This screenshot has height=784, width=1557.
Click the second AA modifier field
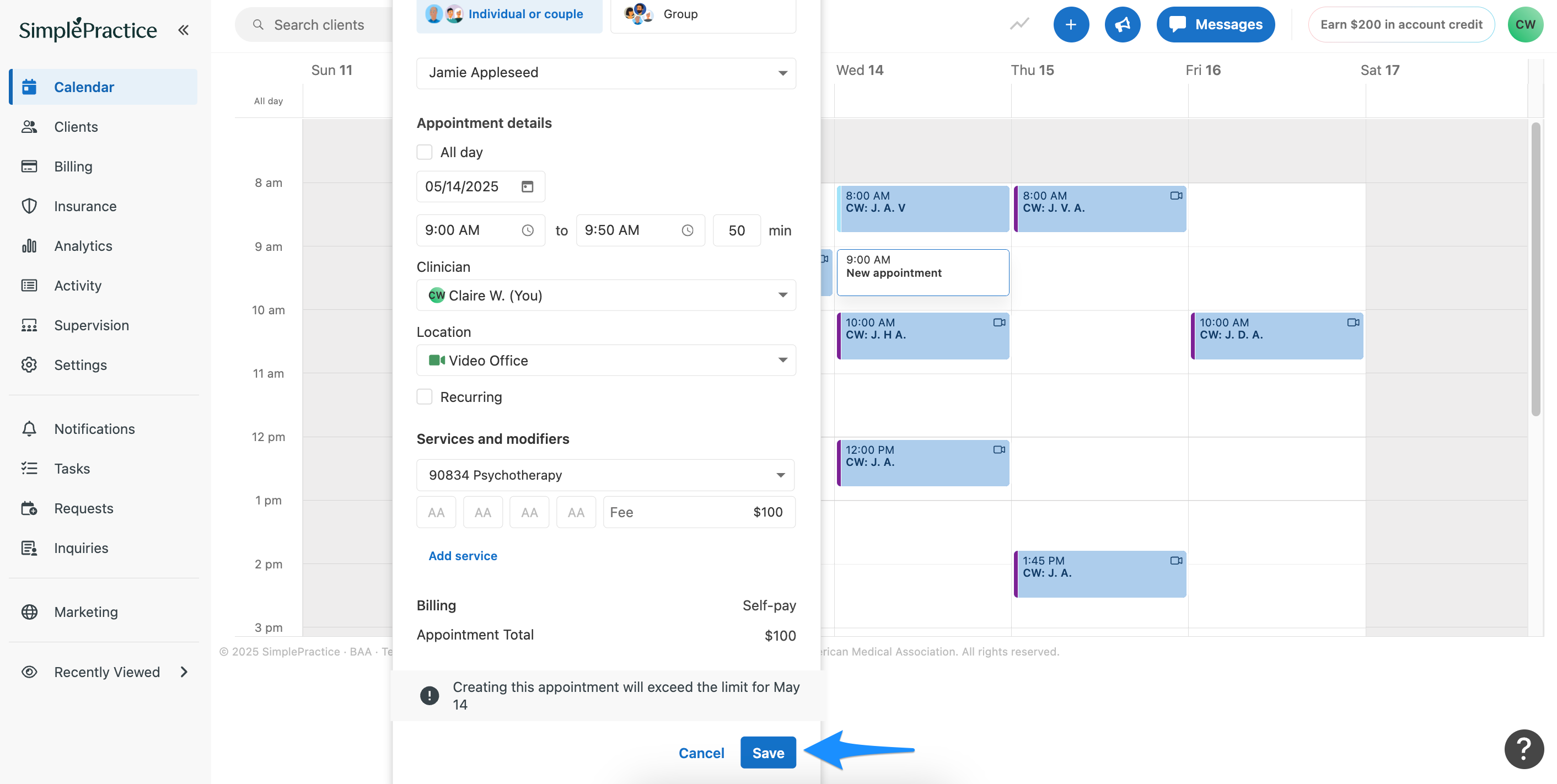click(482, 513)
